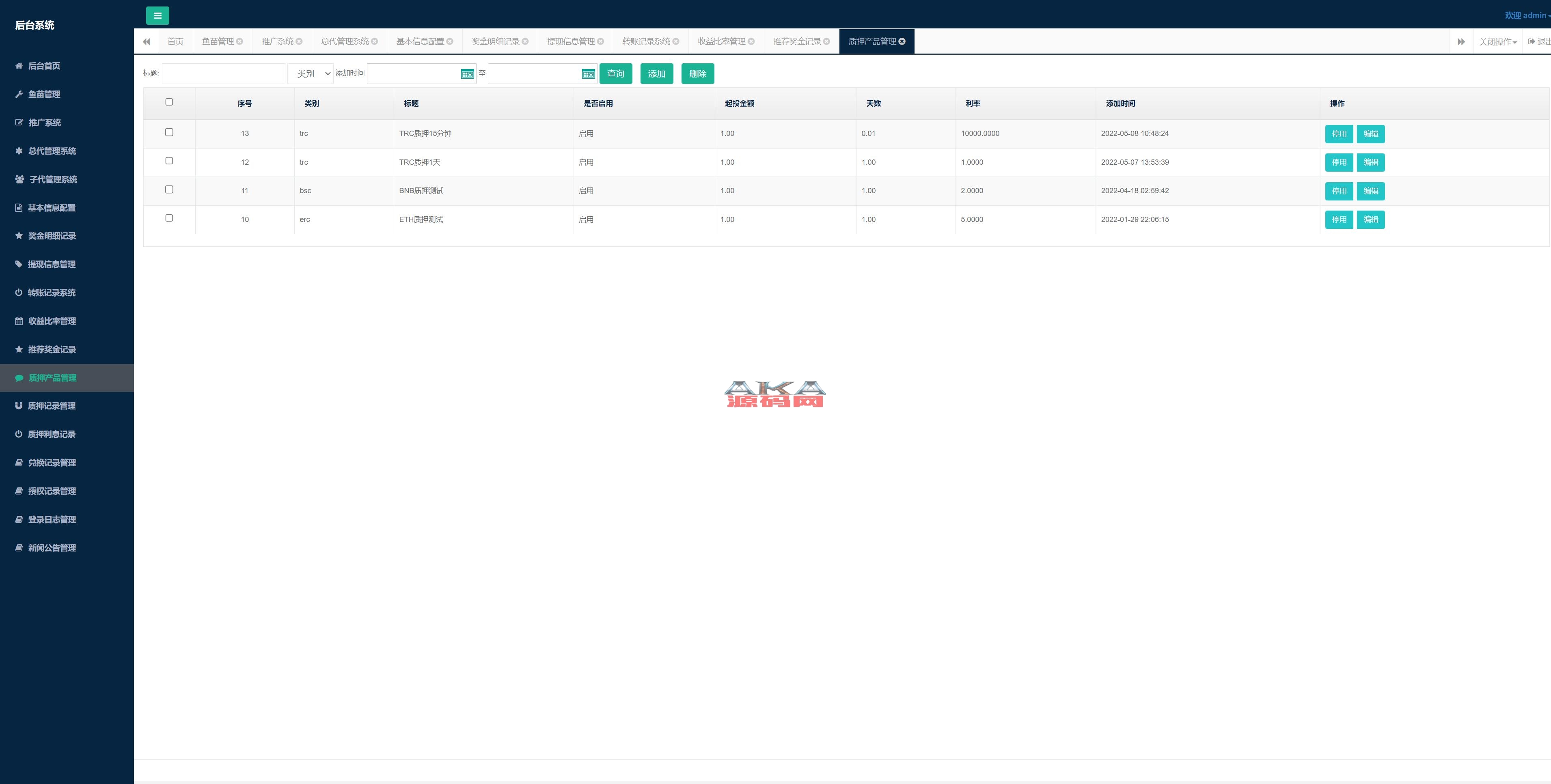
Task: Select checkbox for row 10 ETH质押测试
Action: point(169,218)
